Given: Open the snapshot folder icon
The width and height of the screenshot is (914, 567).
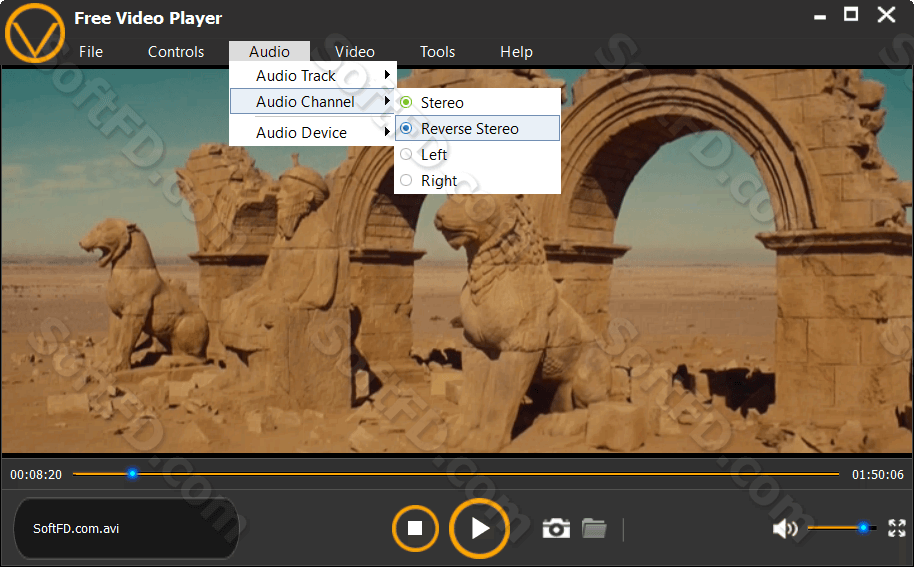Looking at the screenshot, I should (594, 528).
